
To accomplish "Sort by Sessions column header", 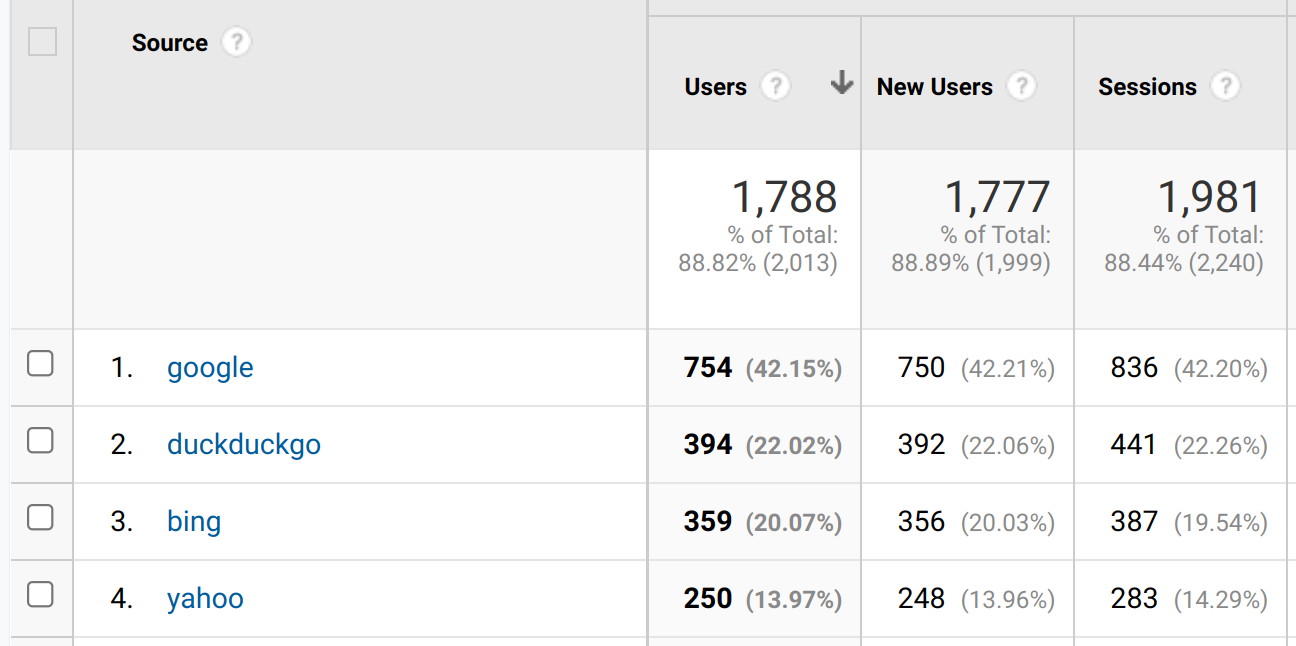I will point(1147,87).
